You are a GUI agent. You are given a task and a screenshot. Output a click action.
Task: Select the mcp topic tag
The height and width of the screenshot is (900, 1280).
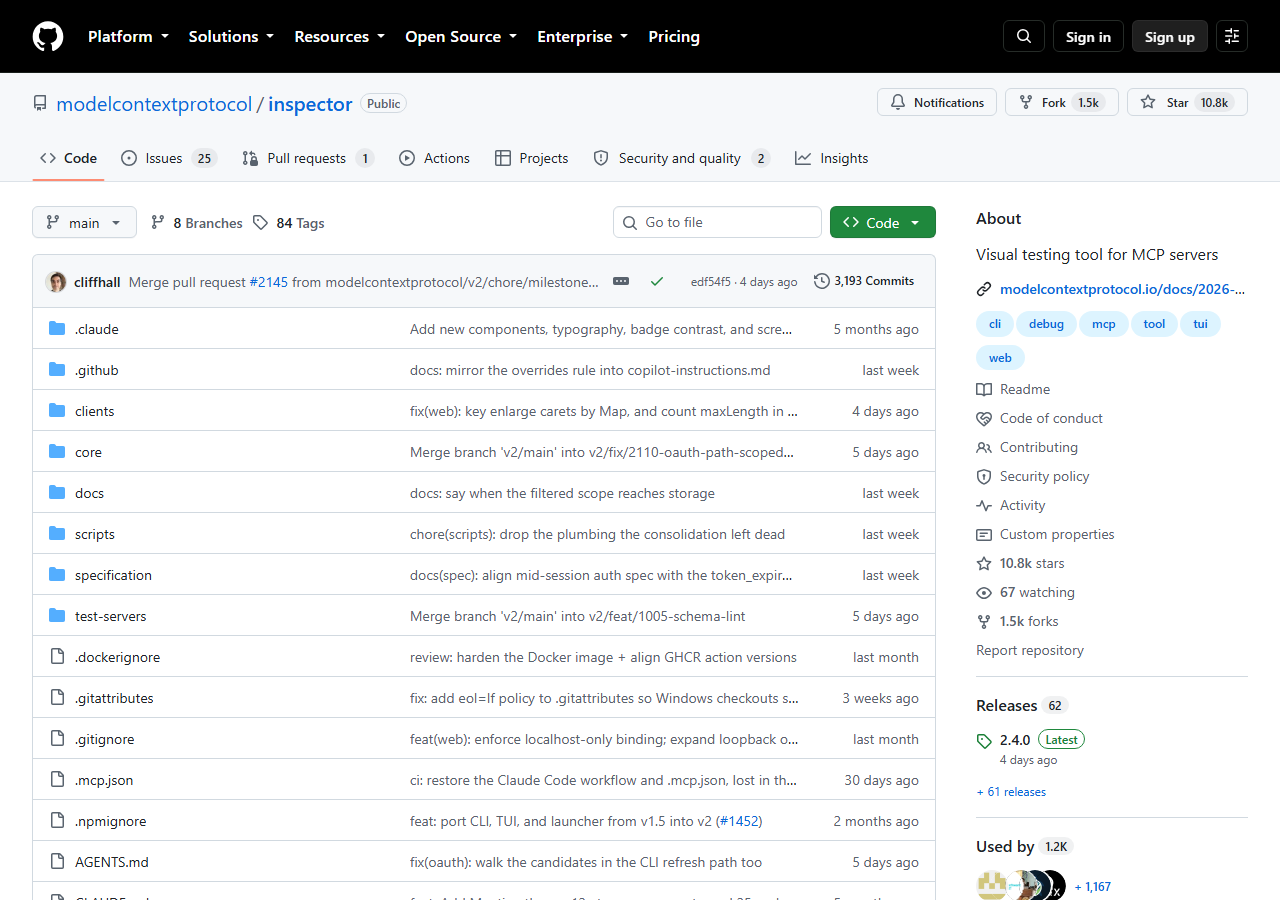click(x=1104, y=324)
